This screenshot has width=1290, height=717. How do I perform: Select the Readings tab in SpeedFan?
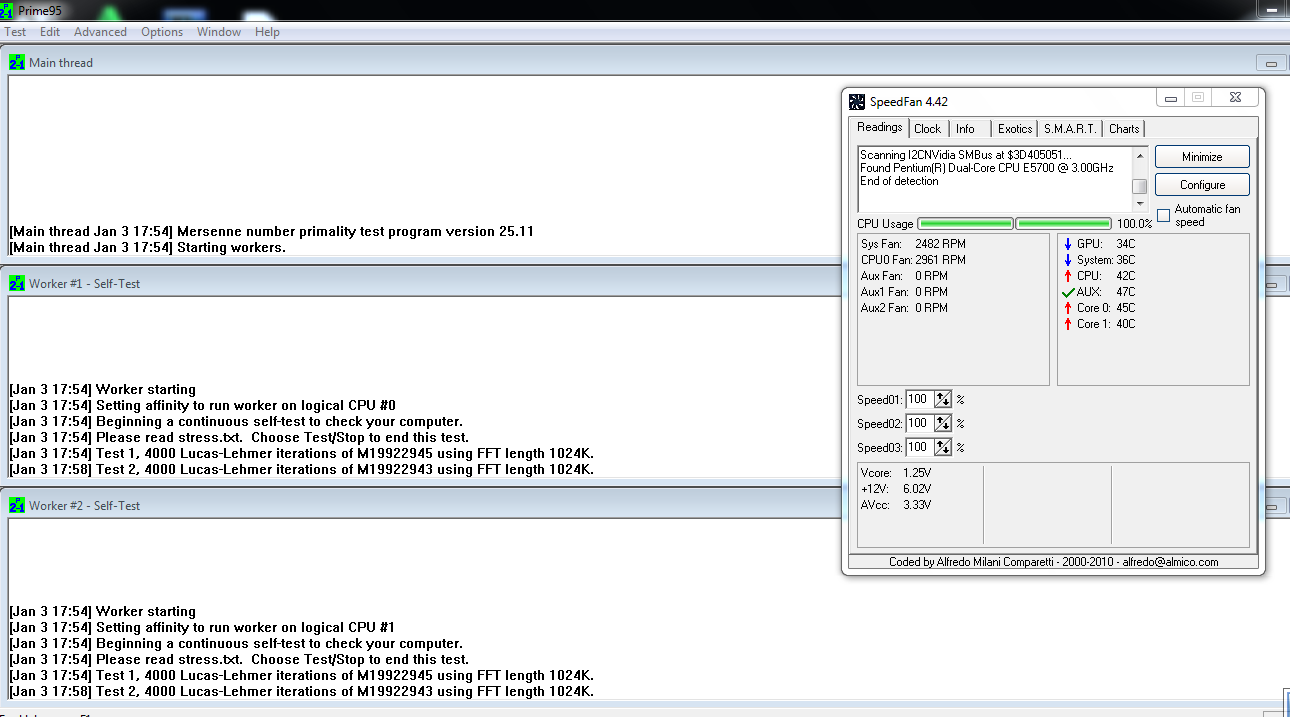pyautogui.click(x=880, y=127)
